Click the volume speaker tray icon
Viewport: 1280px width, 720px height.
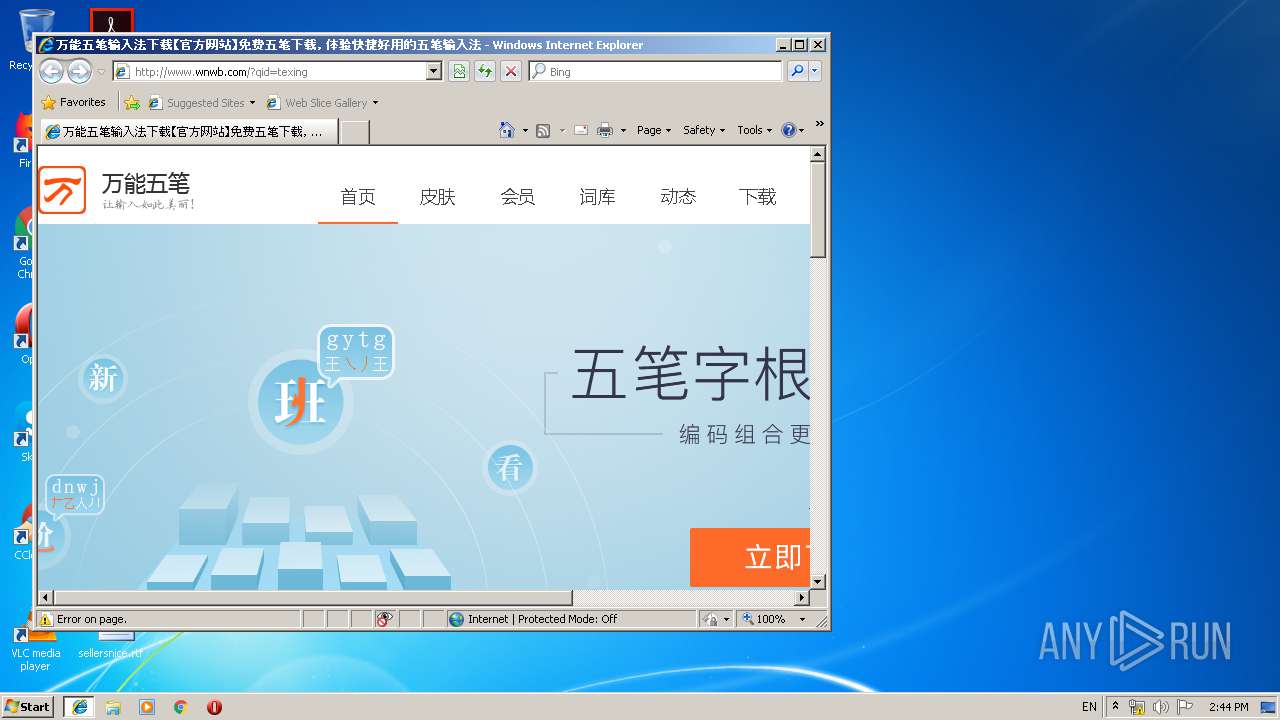pos(1161,707)
